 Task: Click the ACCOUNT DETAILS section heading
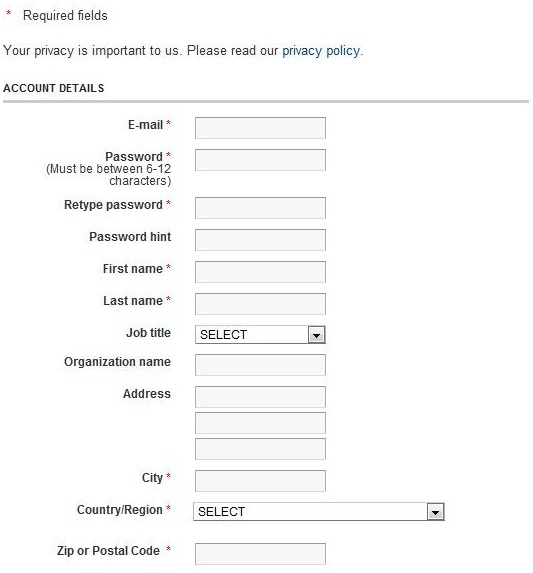[54, 88]
